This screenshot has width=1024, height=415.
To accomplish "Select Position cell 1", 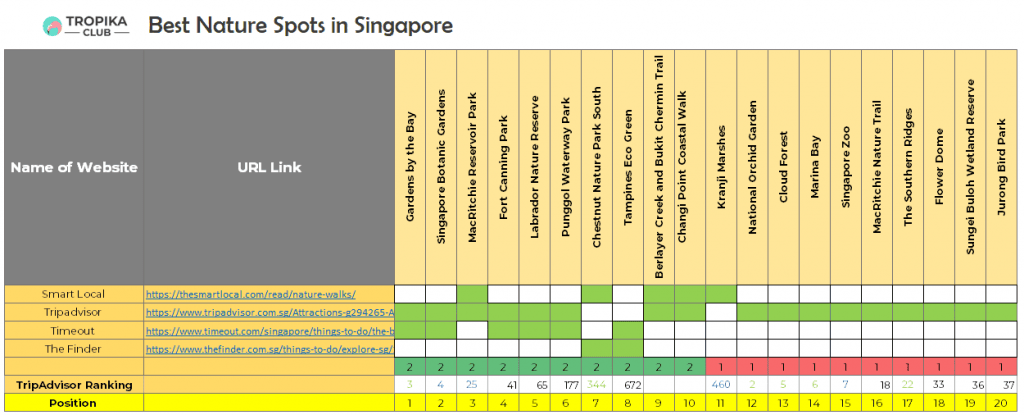I will [410, 403].
